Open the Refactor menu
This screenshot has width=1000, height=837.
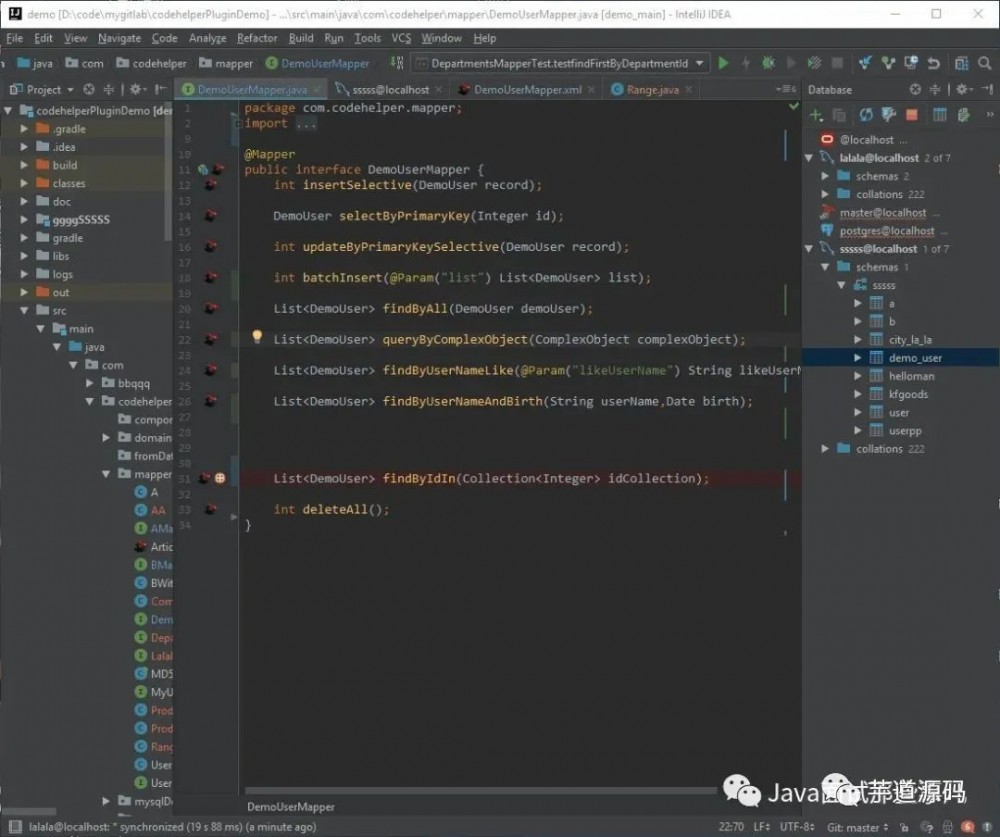click(x=257, y=38)
